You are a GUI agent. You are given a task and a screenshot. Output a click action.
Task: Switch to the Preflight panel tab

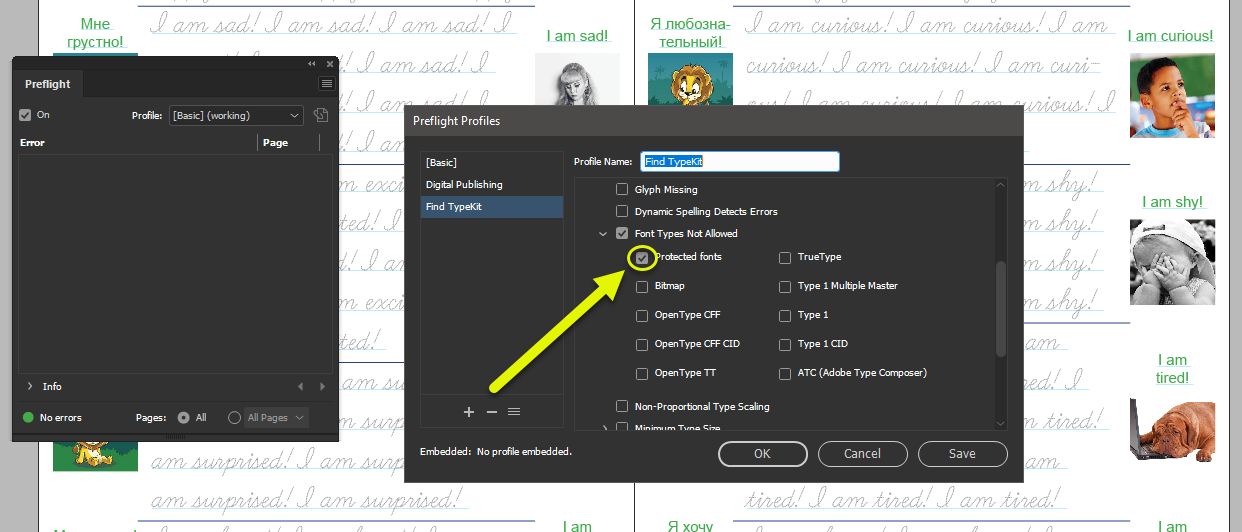coord(48,85)
